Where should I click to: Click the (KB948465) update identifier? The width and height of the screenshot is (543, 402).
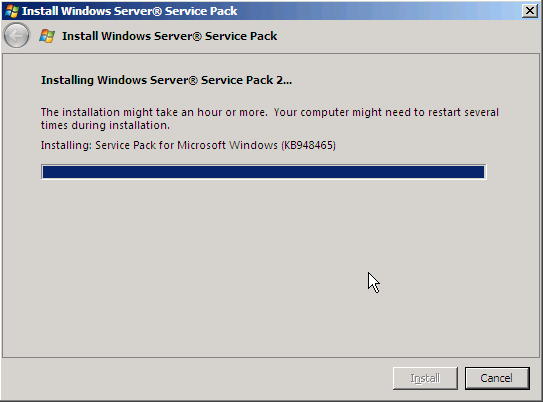(x=308, y=145)
